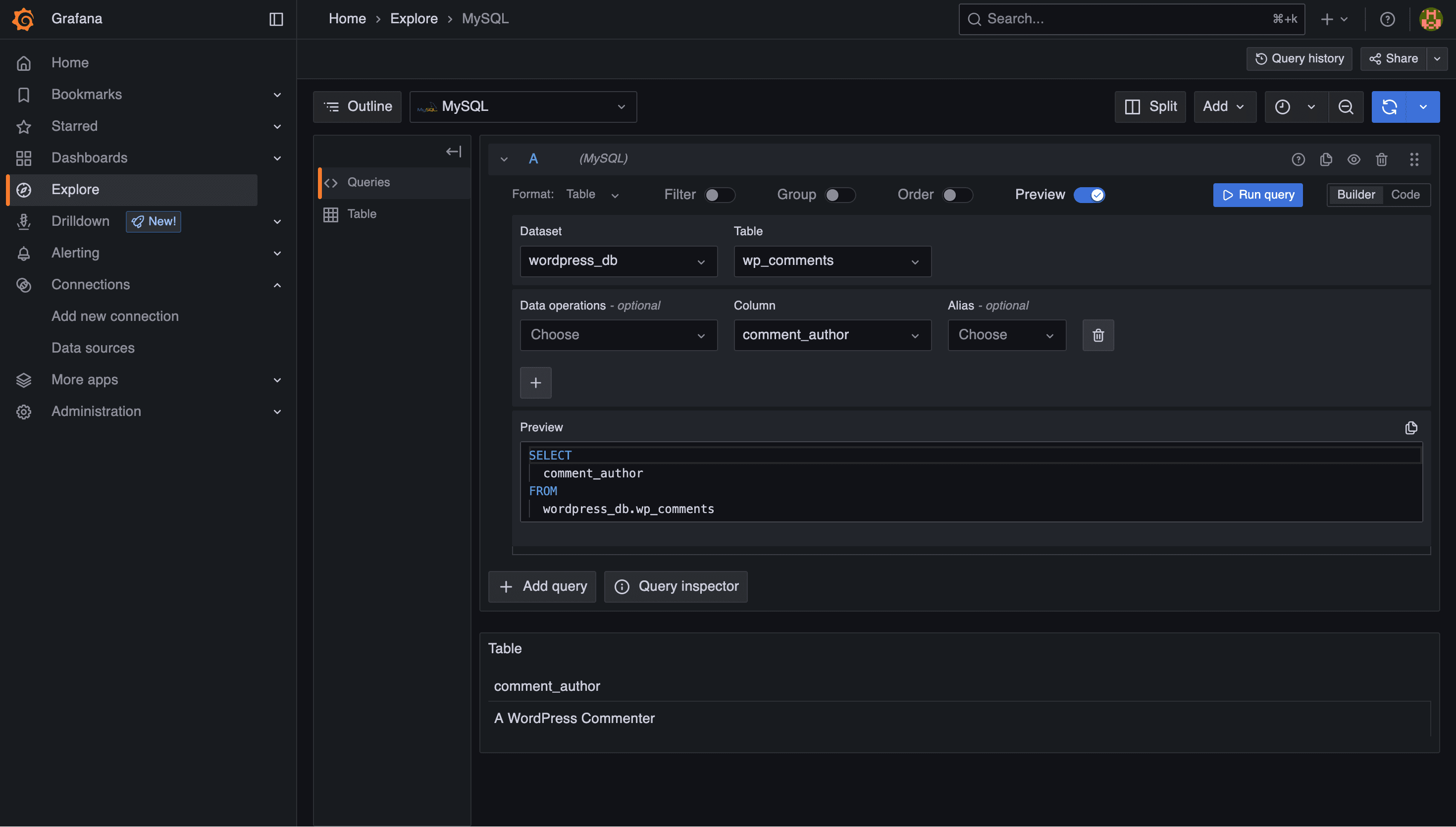Viewport: 1456px width, 827px height.
Task: Expand the Share options dropdown arrow
Action: click(x=1437, y=59)
